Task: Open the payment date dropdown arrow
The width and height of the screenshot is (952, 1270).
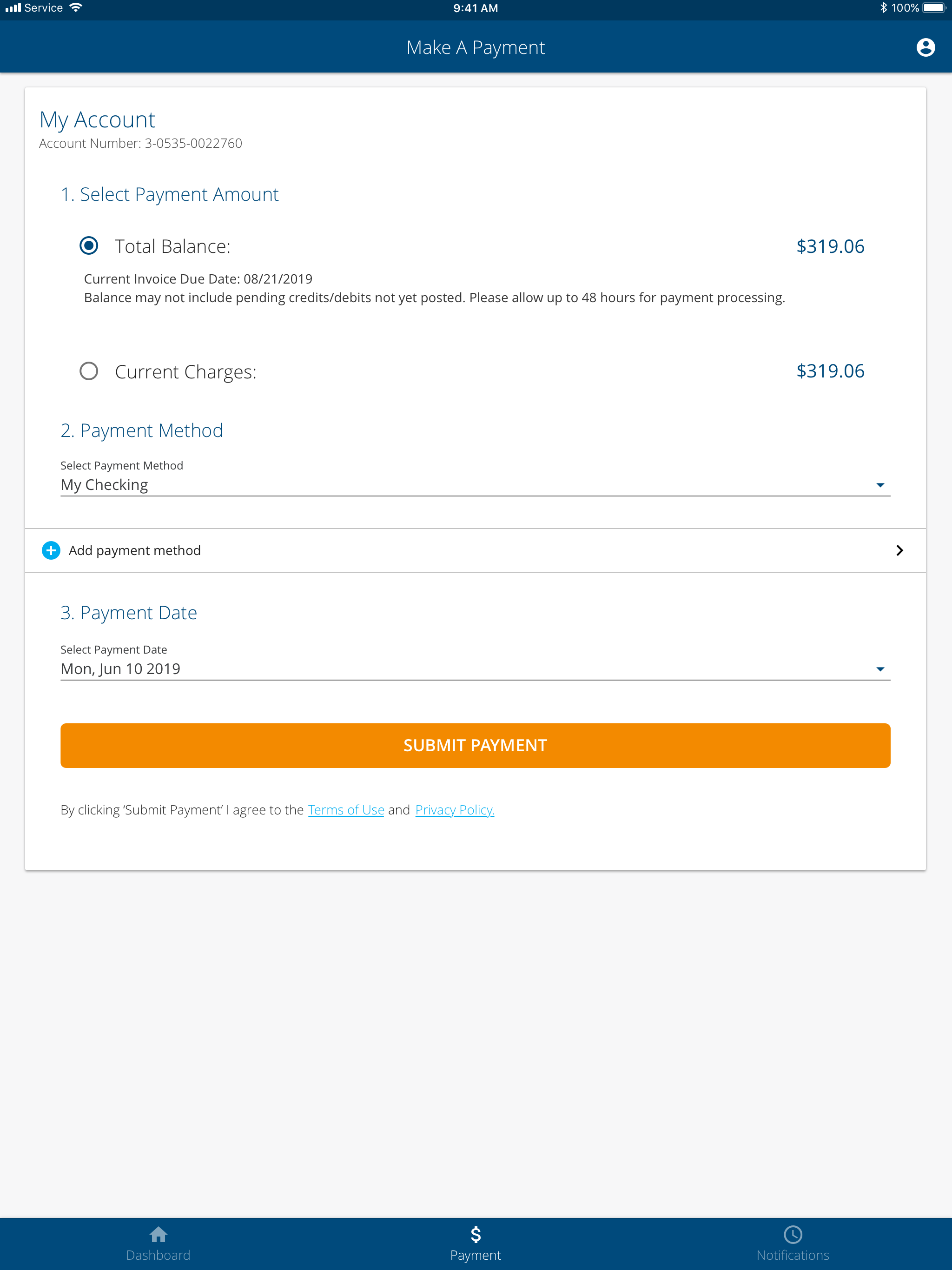Action: 879,669
